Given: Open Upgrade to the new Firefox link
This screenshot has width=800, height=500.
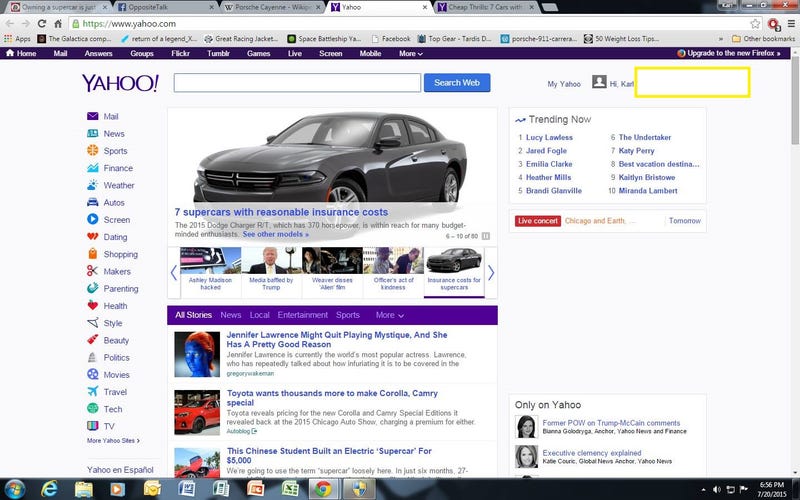Looking at the screenshot, I should click(729, 53).
